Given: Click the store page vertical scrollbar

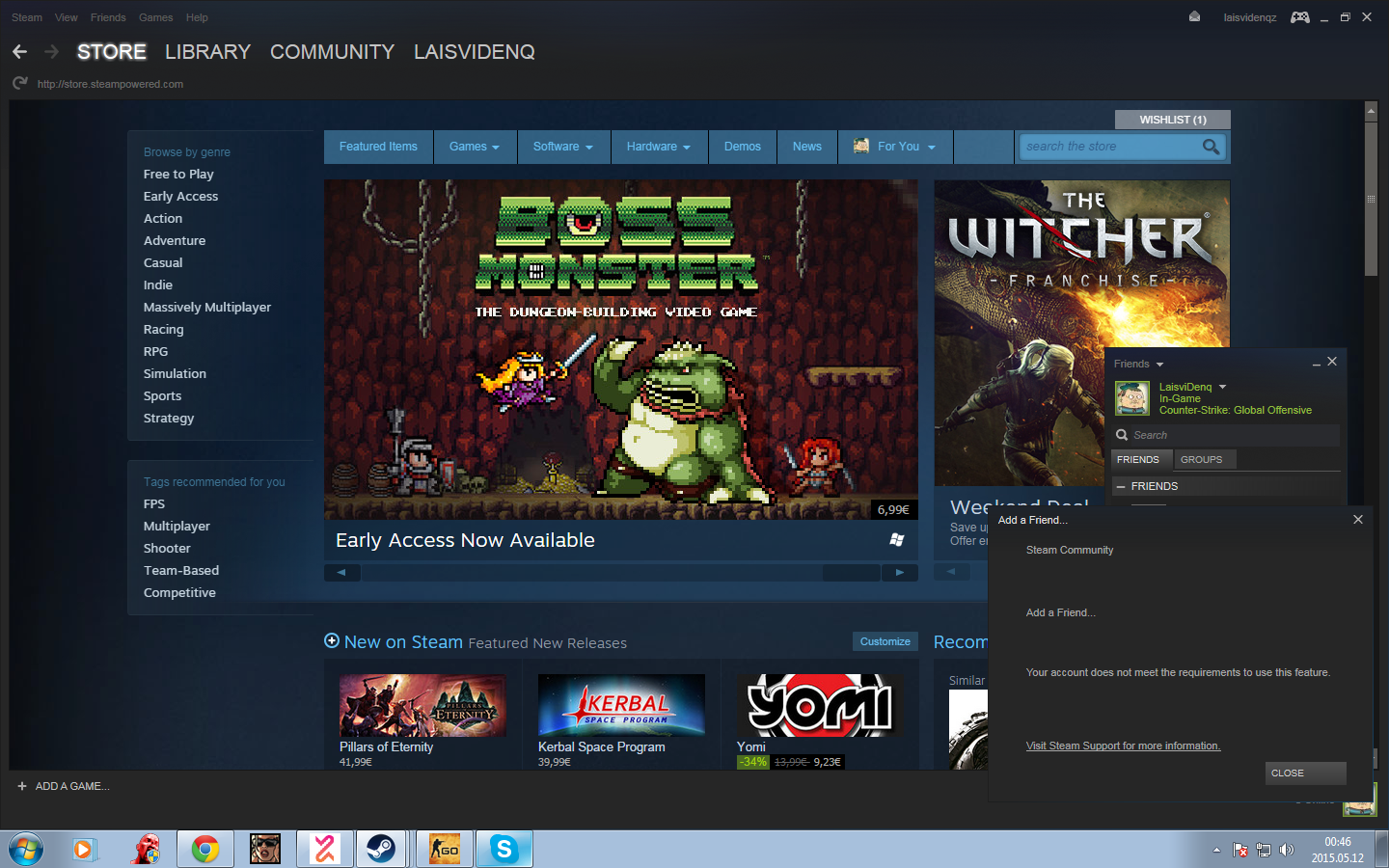Looking at the screenshot, I should (1371, 199).
